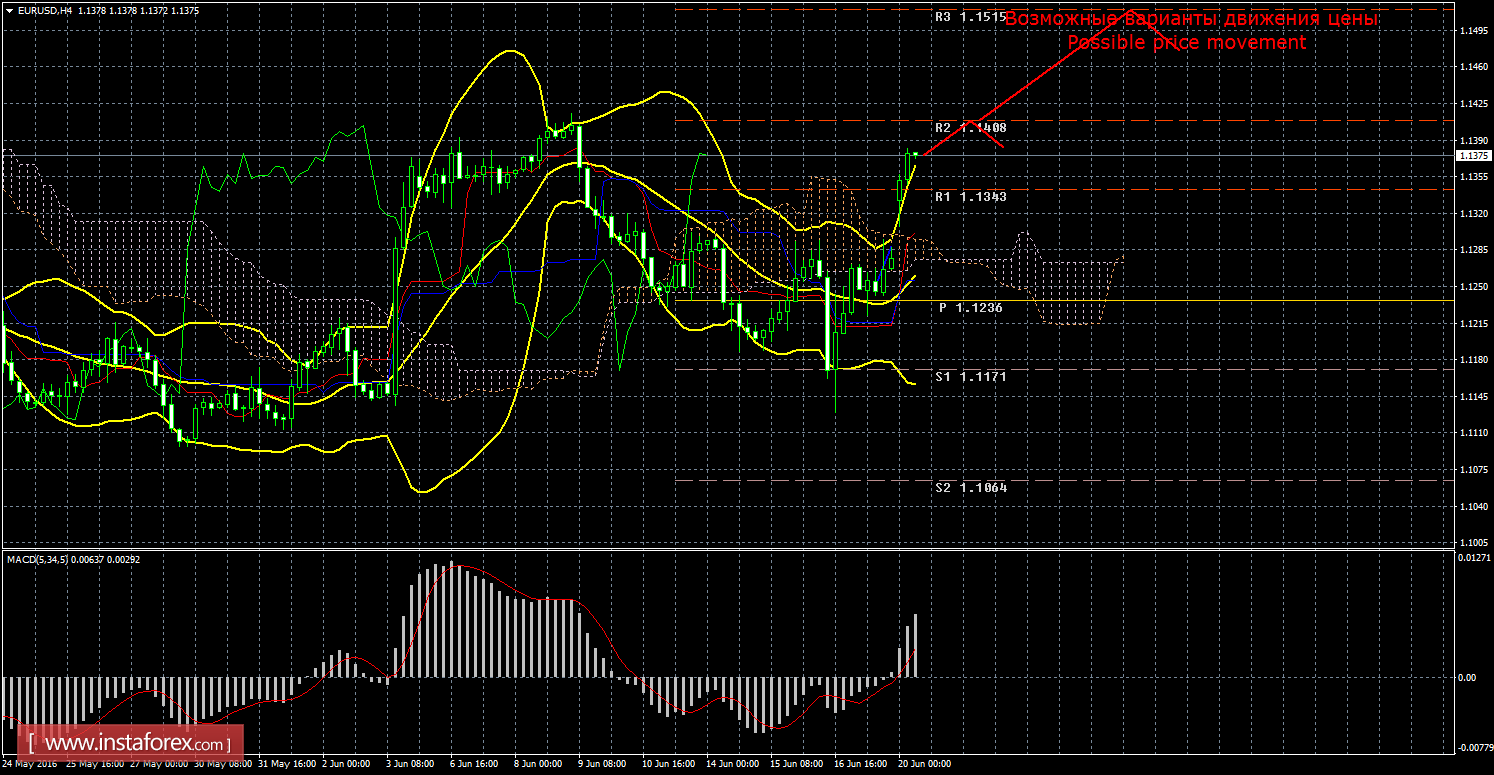Select the R1 1.1343 resistance label

(x=970, y=197)
